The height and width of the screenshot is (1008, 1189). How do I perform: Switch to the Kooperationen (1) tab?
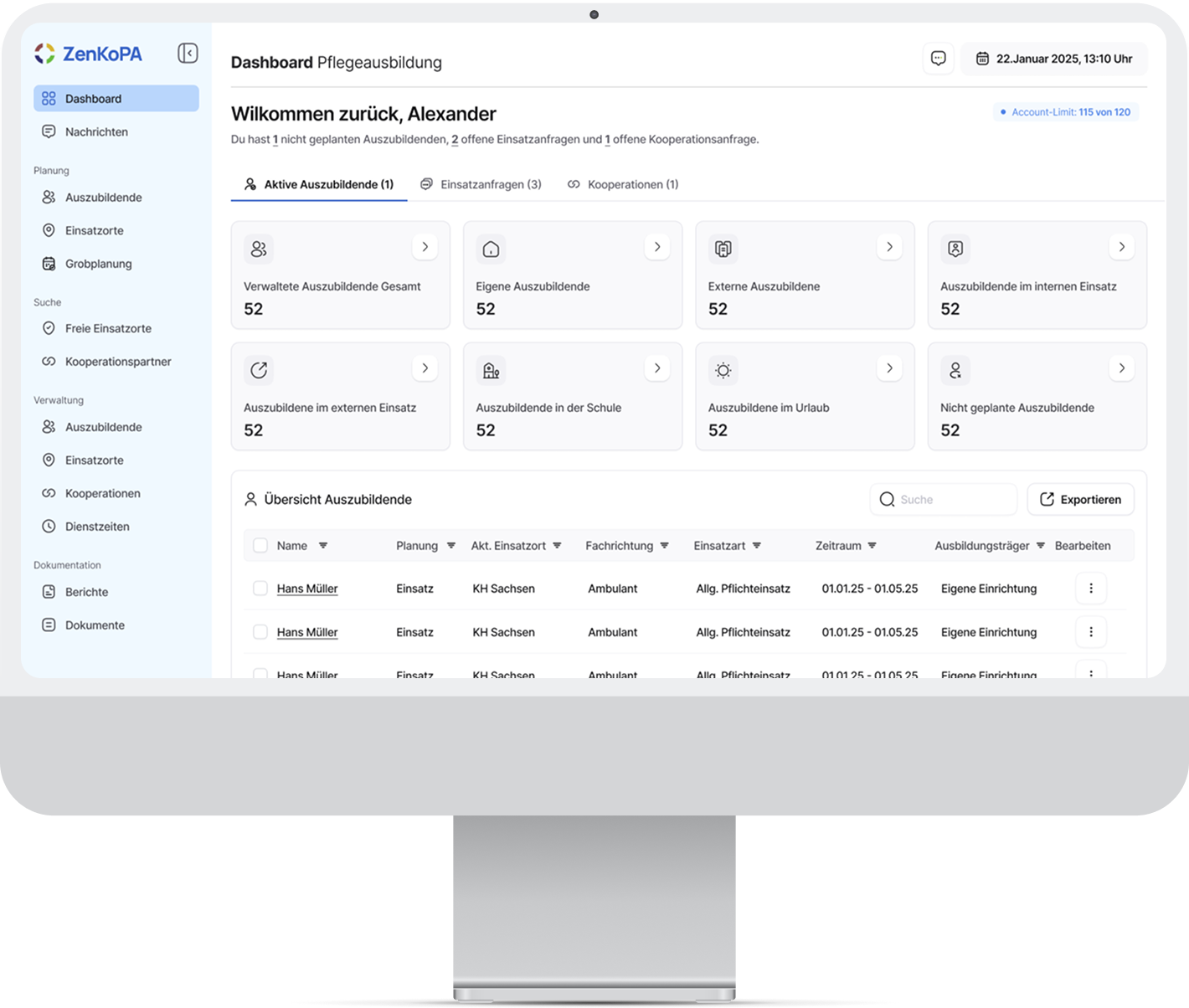click(623, 184)
